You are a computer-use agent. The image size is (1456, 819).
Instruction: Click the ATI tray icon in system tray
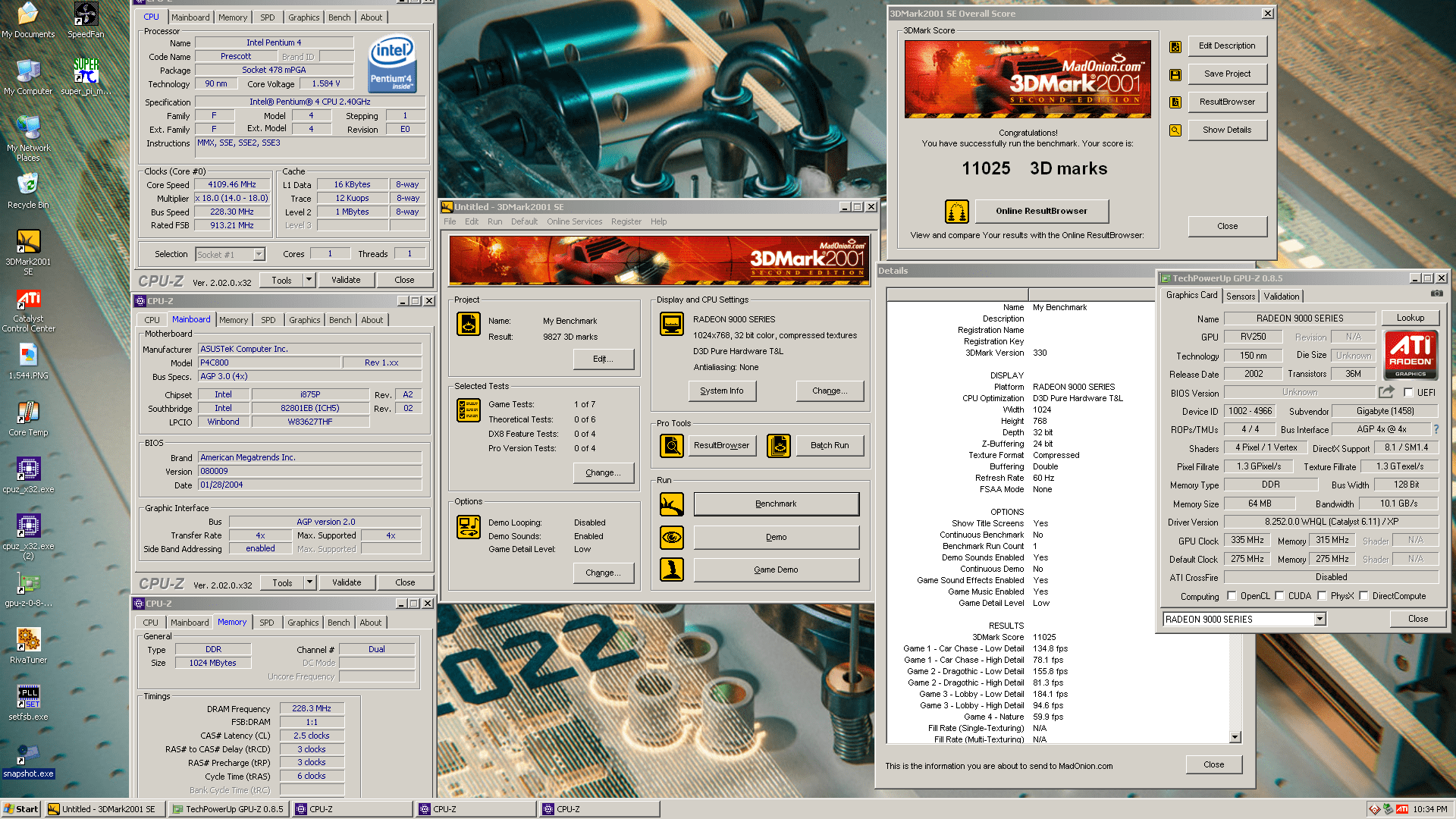1402,809
